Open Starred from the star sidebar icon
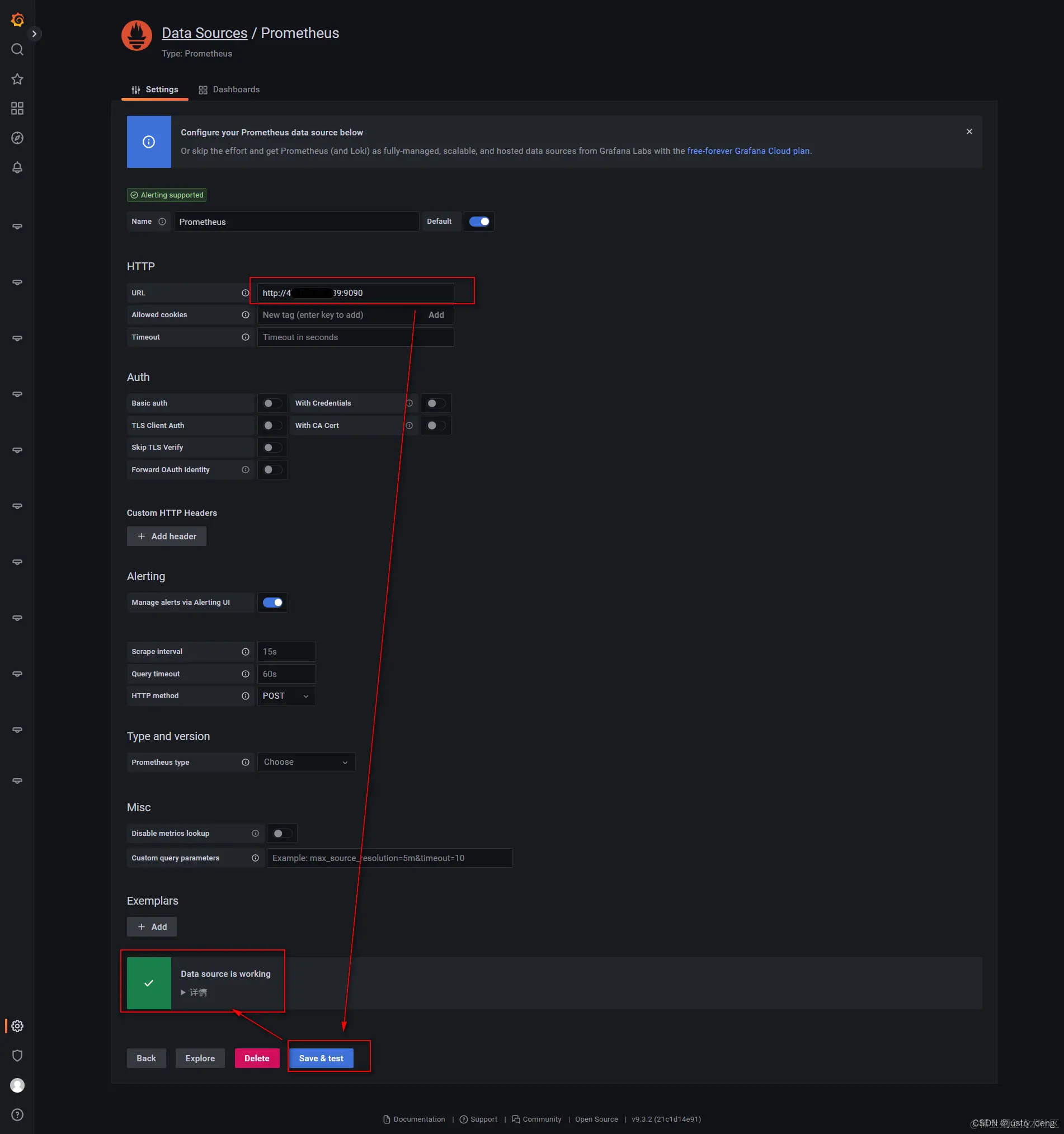Screen dimensions: 1064x1134 coord(18,79)
